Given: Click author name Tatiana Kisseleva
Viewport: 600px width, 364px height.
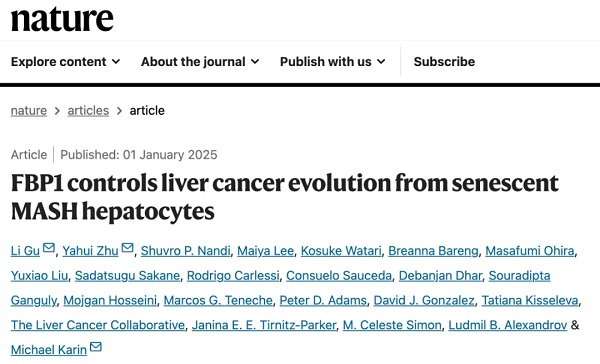Looking at the screenshot, I should click(530, 300).
